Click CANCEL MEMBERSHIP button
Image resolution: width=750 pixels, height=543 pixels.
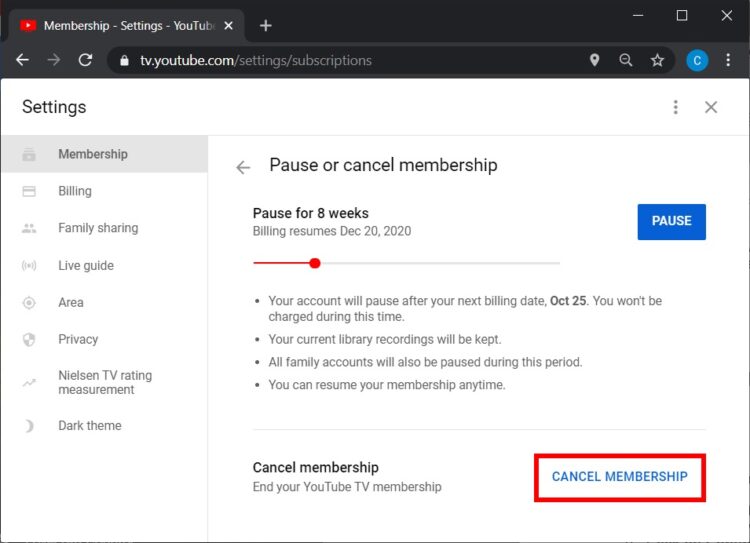[619, 477]
